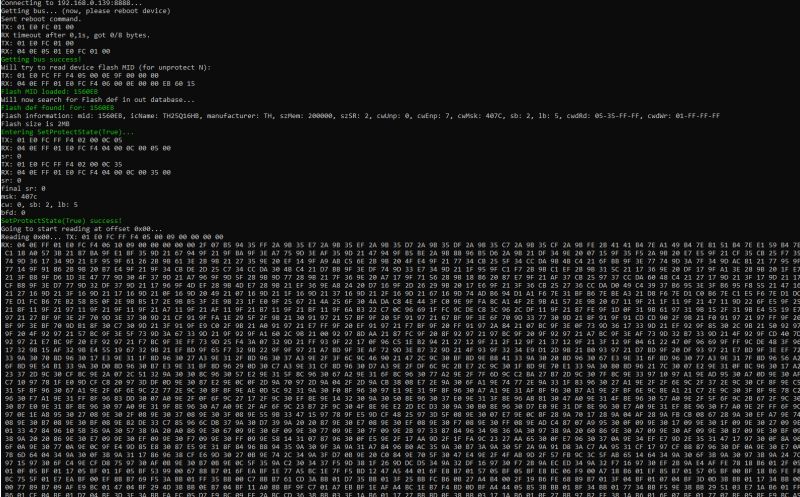Select 'Going to start reading at offset 0x00...'
Image resolution: width=800 pixels, height=497 pixels.
(x=82, y=229)
